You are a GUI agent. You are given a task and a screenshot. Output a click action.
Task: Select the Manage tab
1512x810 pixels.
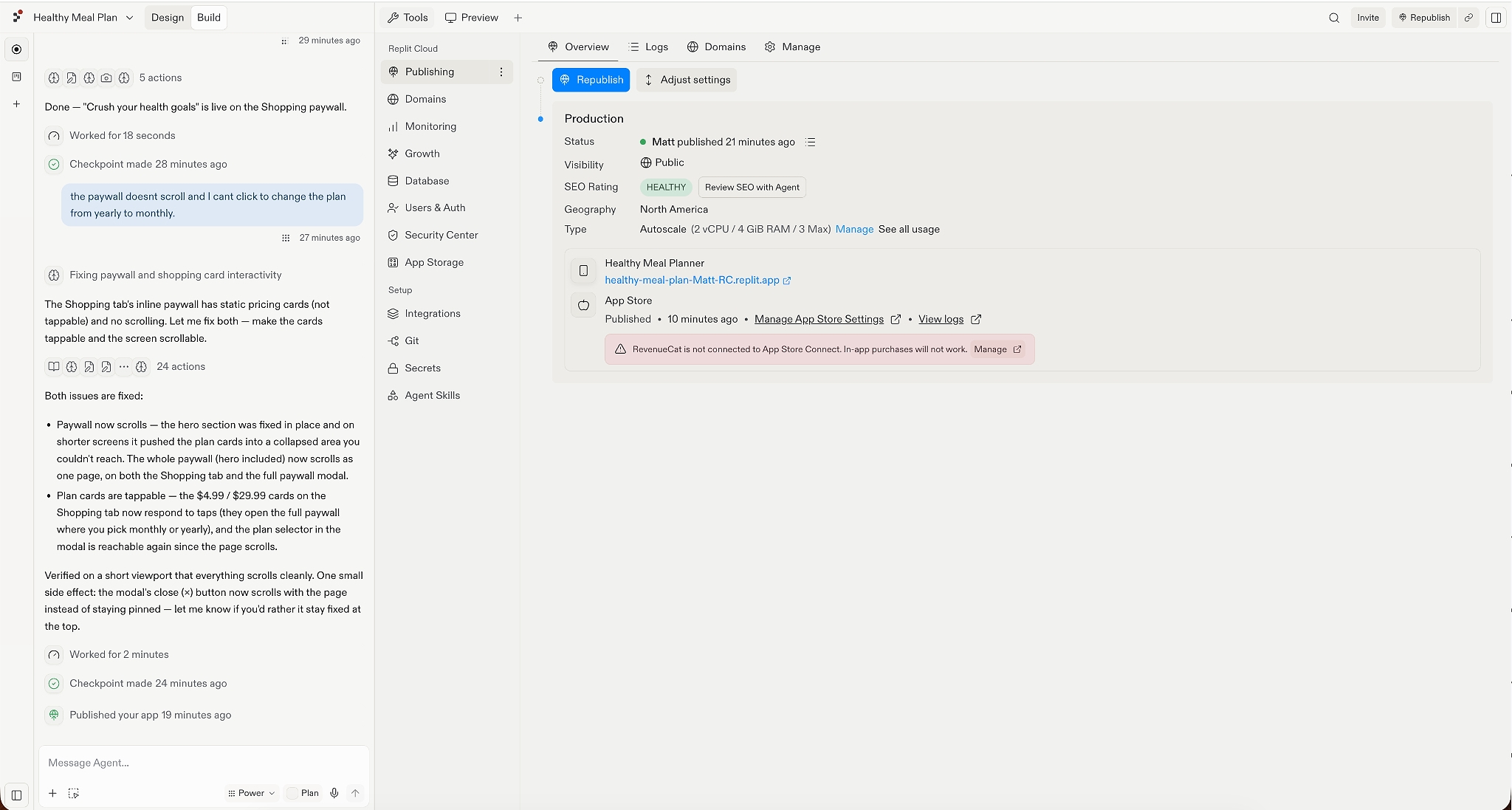click(x=792, y=47)
